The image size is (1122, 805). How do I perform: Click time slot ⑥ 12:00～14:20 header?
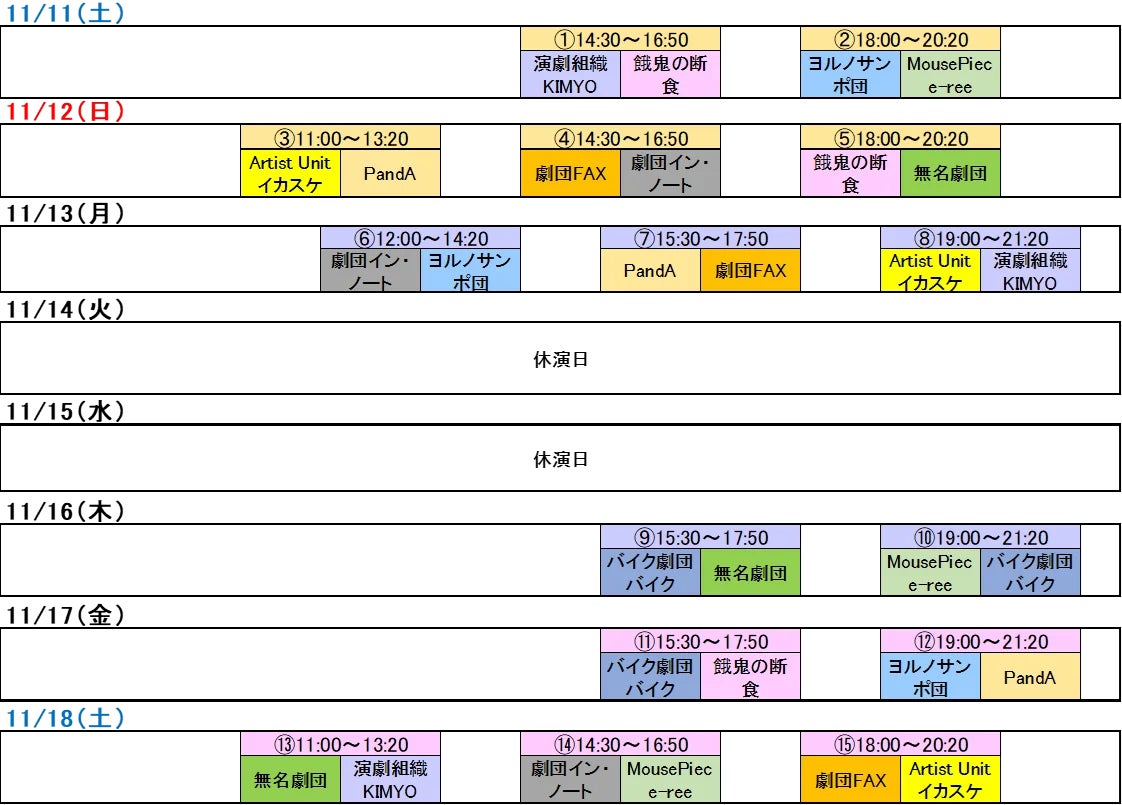[420, 239]
